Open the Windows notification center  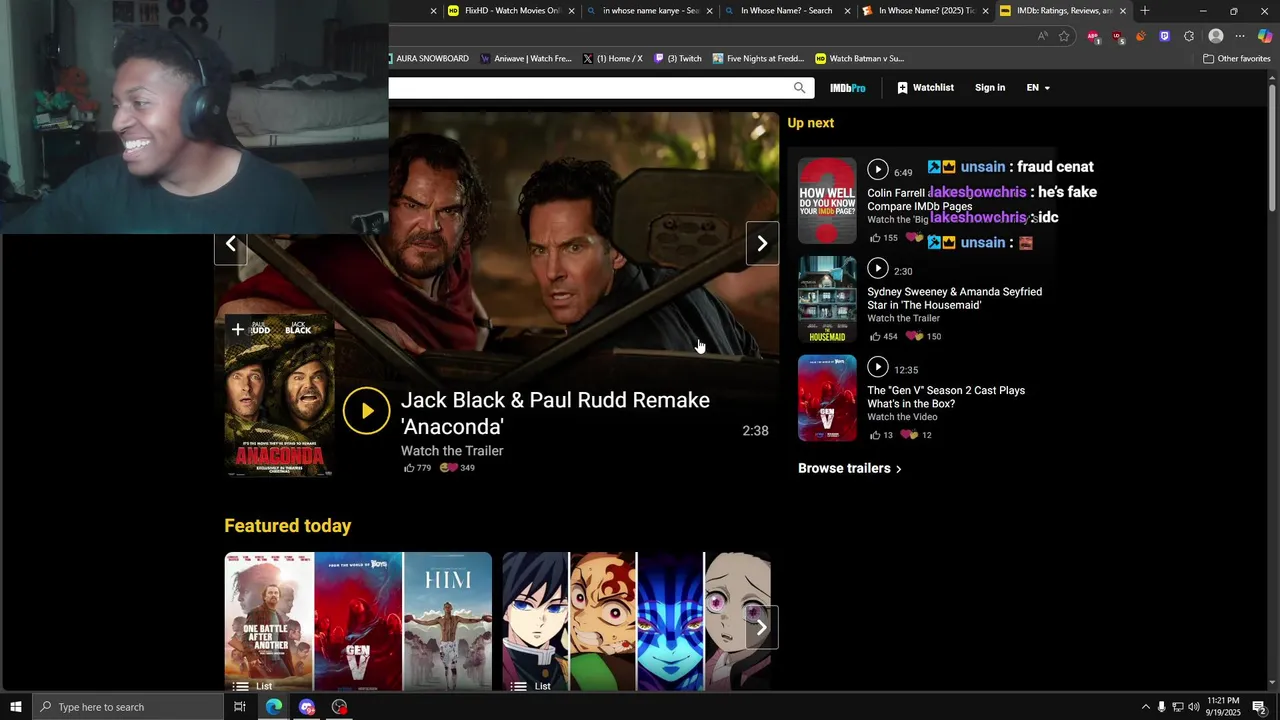coord(1260,707)
